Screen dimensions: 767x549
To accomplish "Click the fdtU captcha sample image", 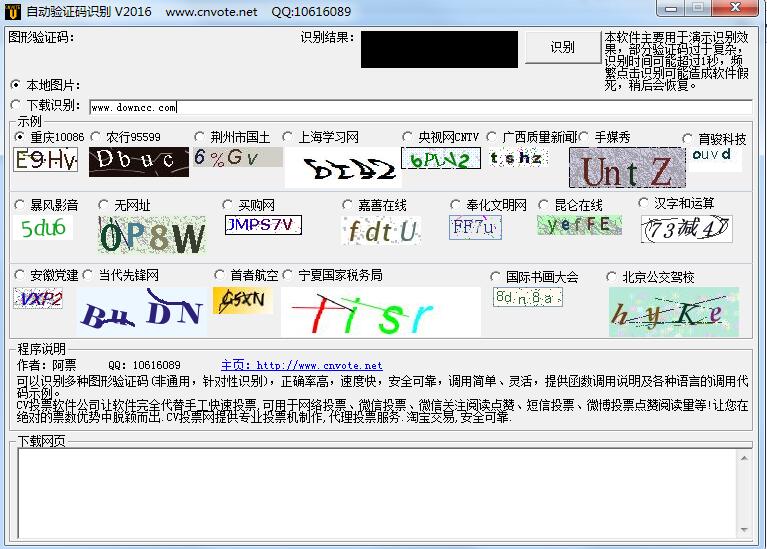I will [382, 230].
